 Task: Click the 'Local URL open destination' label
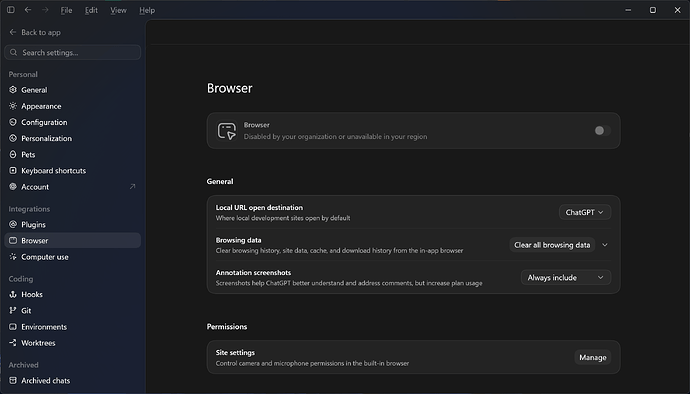click(x=259, y=207)
